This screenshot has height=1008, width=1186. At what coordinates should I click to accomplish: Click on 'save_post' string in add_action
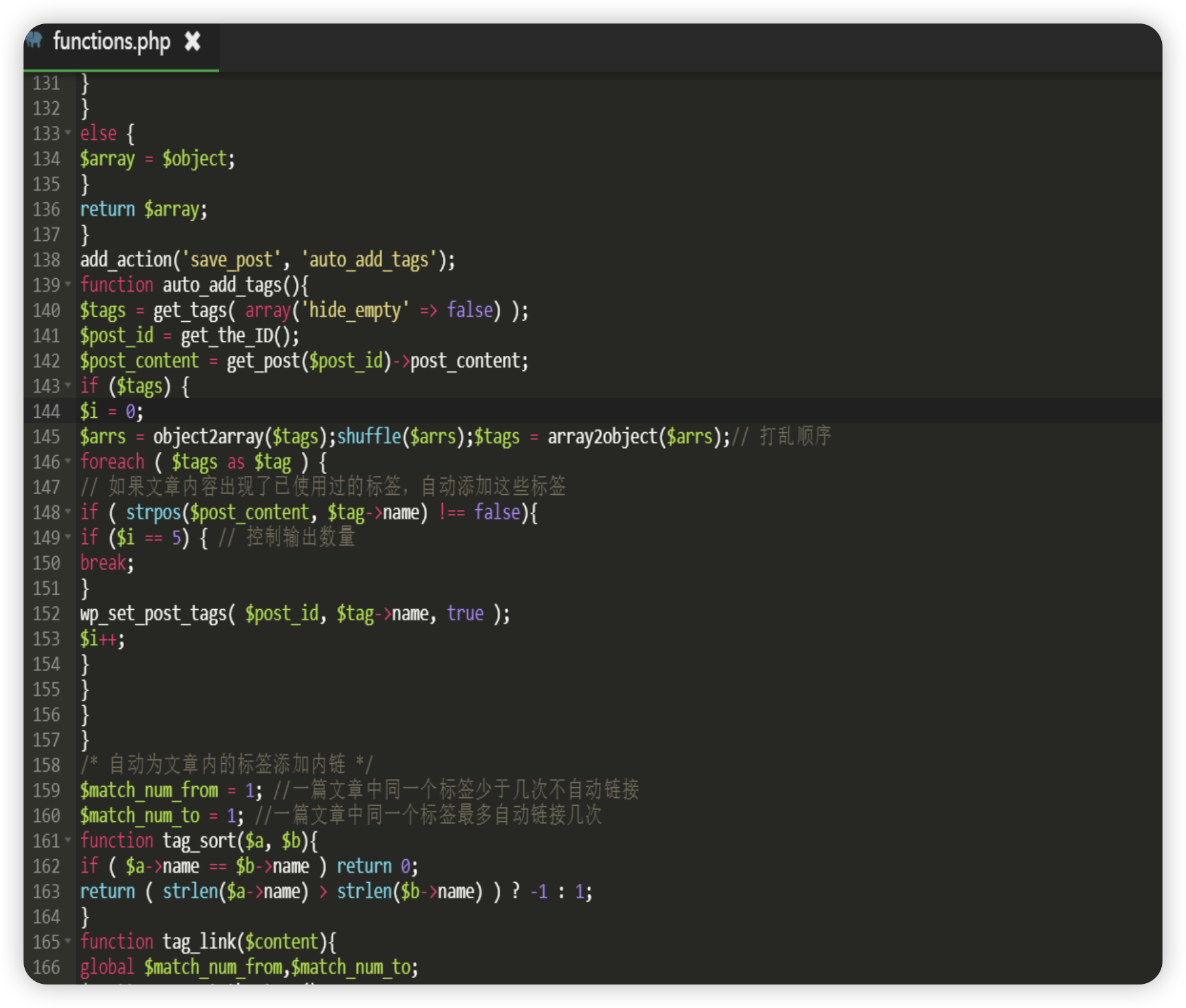231,260
